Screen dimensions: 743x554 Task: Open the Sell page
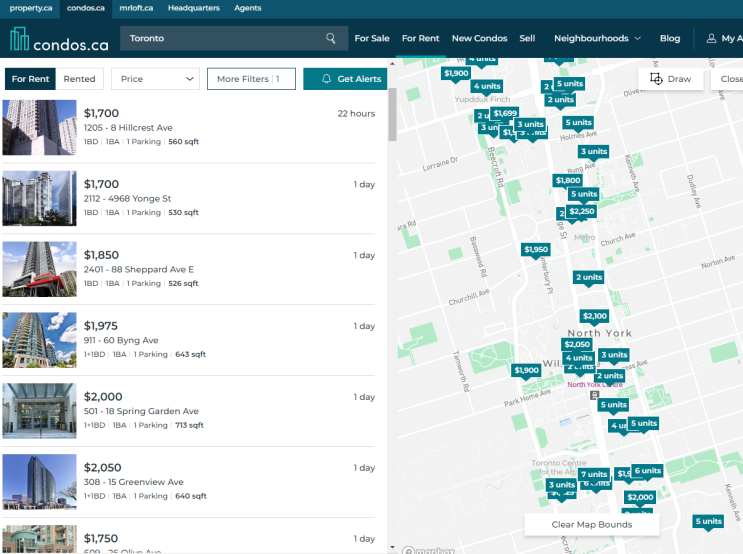[x=527, y=38]
